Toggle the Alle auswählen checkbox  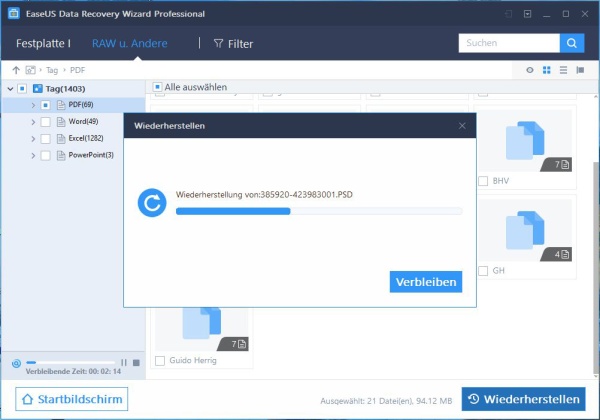click(x=157, y=87)
